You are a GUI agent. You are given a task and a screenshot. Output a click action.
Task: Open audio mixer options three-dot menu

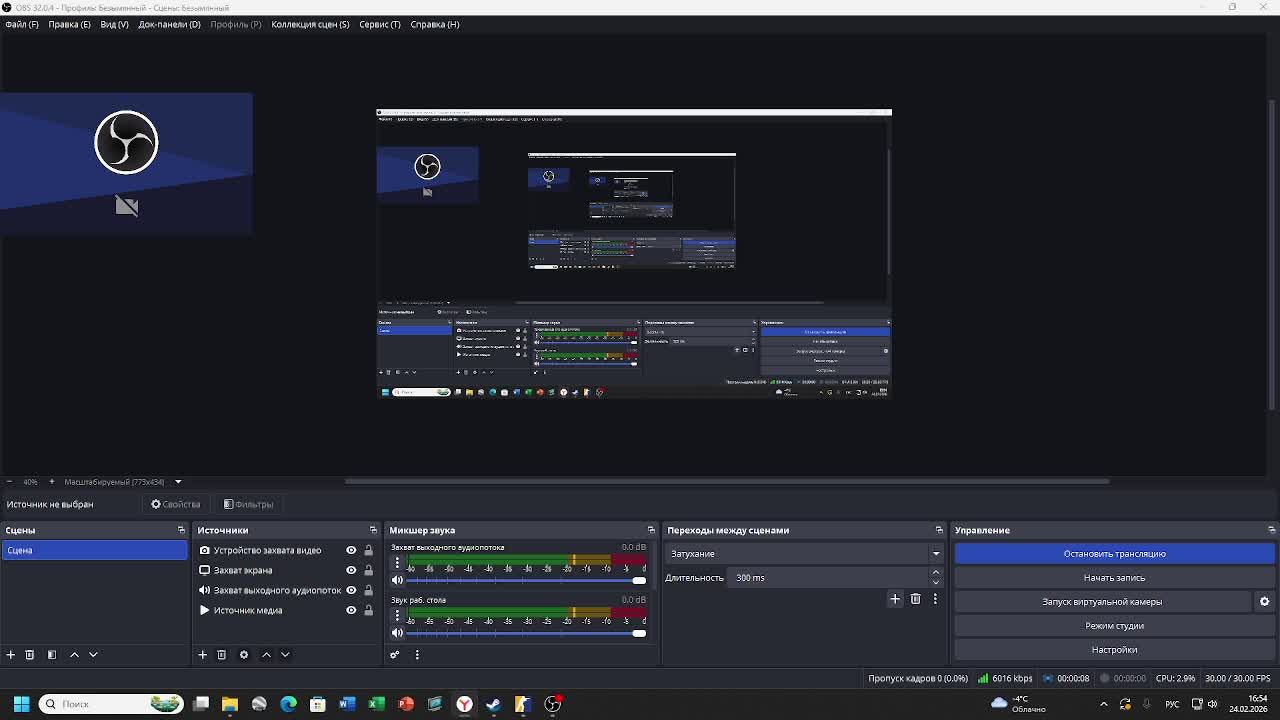click(417, 655)
